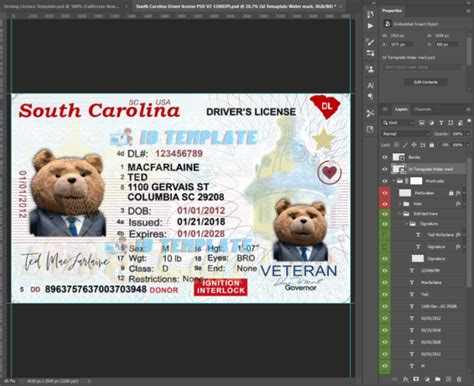Image resolution: width=474 pixels, height=386 pixels.
Task: Open the Opacity value dropdown arrow
Action: (x=468, y=134)
